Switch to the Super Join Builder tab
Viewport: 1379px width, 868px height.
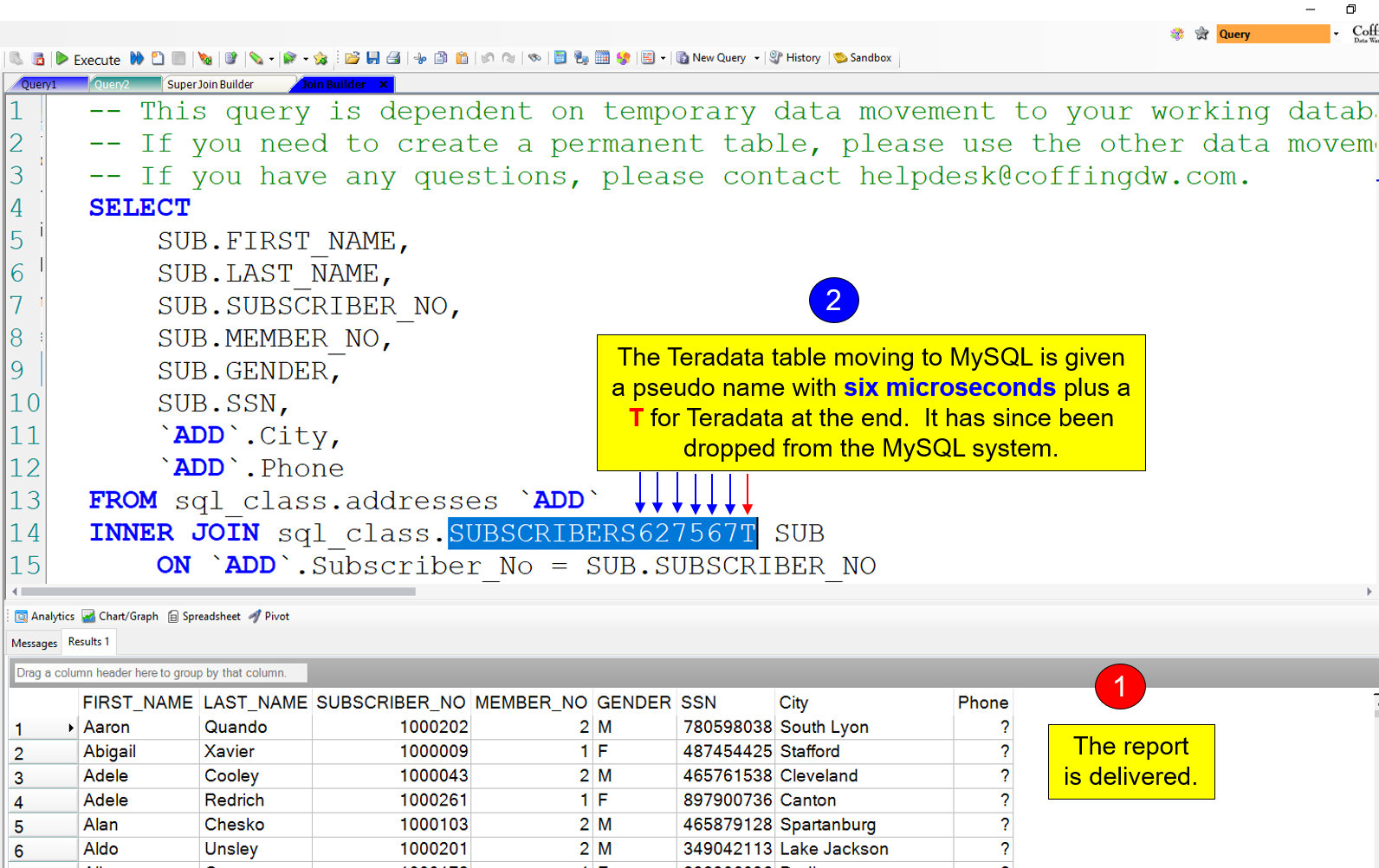(x=210, y=84)
